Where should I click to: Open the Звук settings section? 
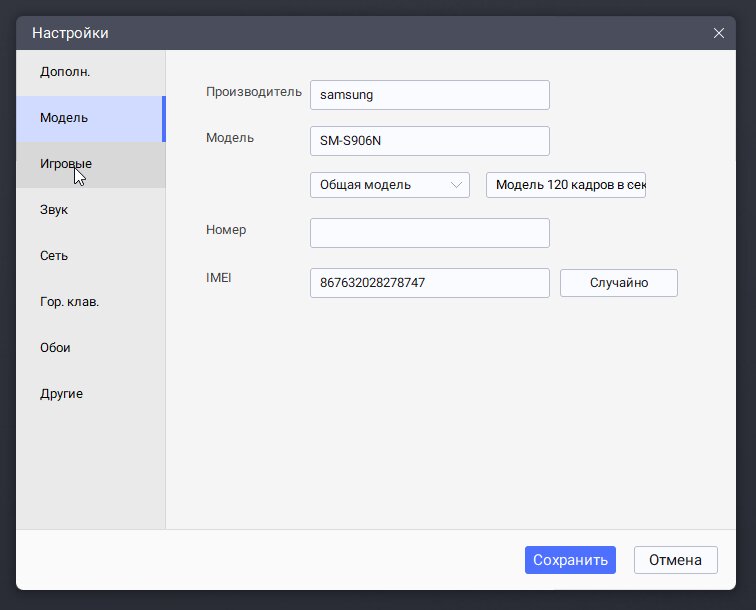point(91,210)
